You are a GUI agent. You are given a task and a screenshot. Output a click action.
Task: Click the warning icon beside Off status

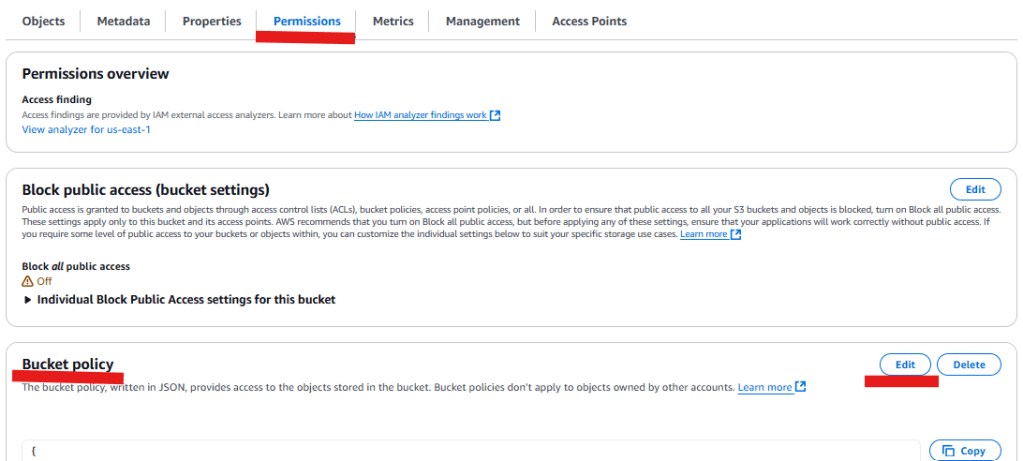[28, 281]
